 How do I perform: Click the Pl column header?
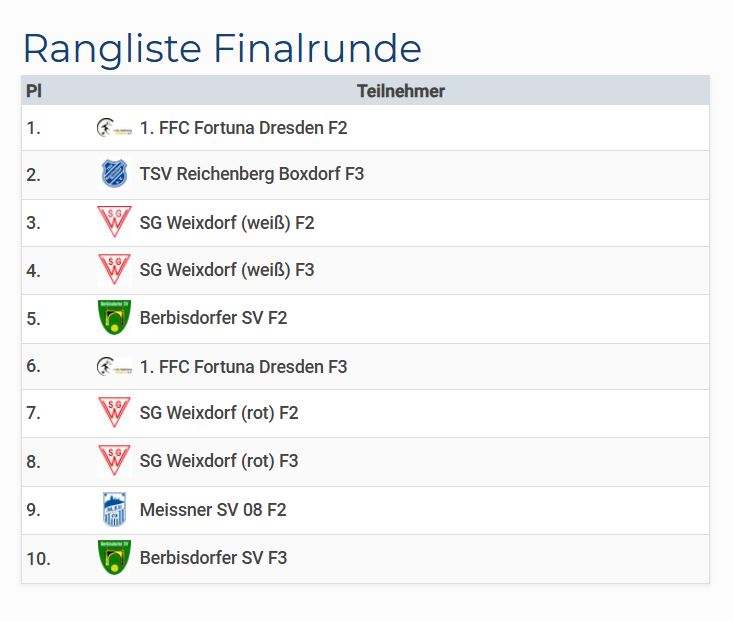(34, 91)
